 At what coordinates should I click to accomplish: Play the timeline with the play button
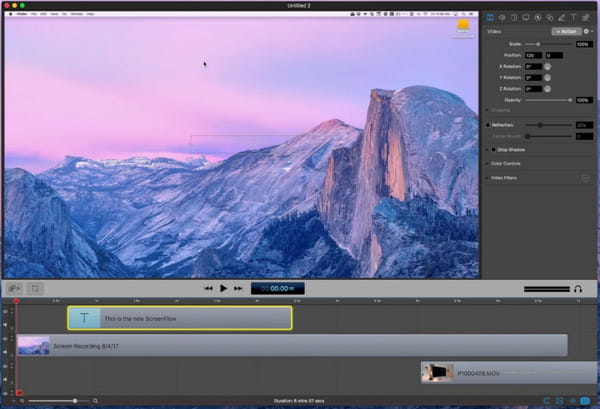pyautogui.click(x=223, y=288)
